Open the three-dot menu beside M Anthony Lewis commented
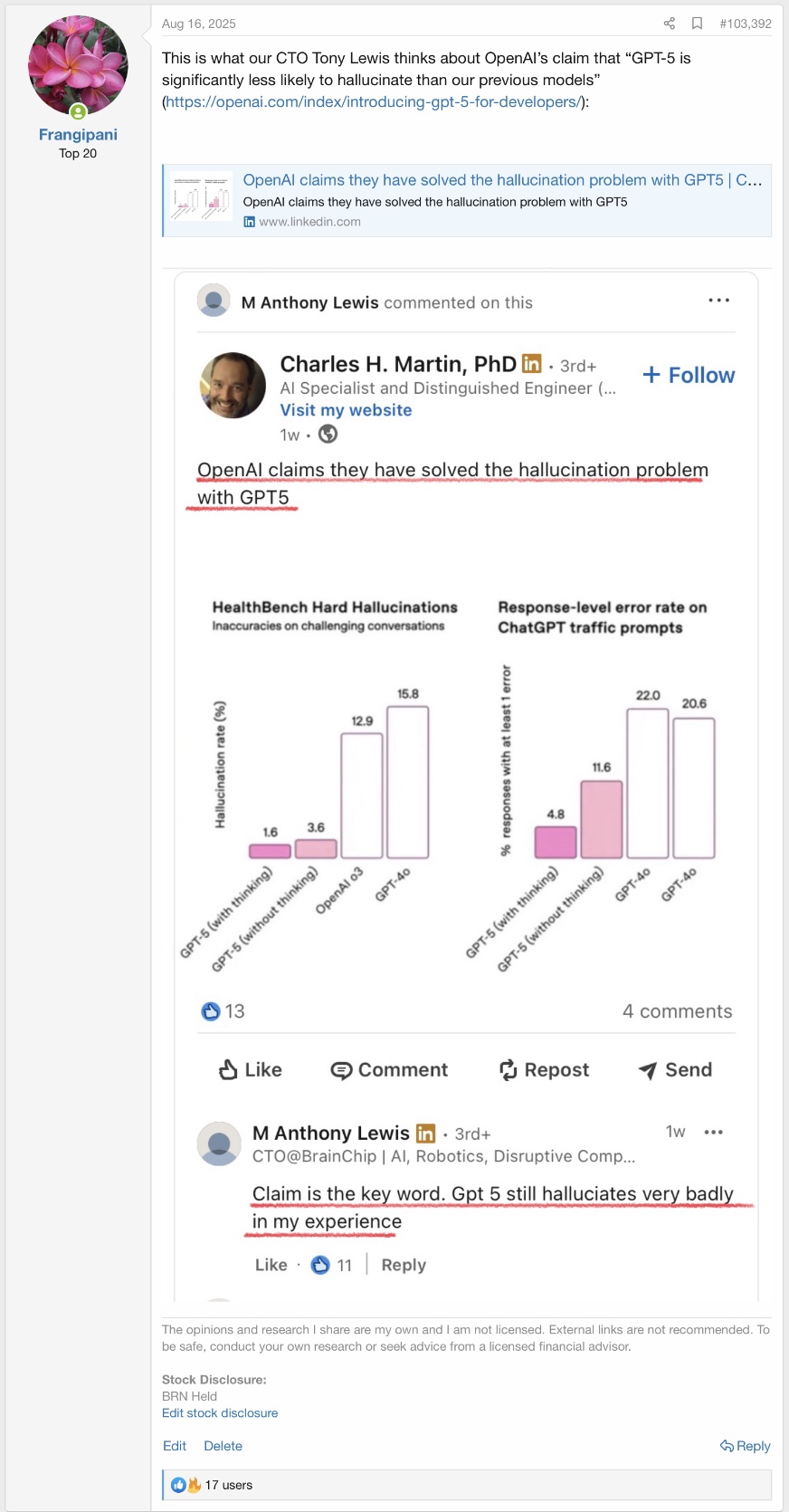789x1512 pixels. (x=718, y=301)
